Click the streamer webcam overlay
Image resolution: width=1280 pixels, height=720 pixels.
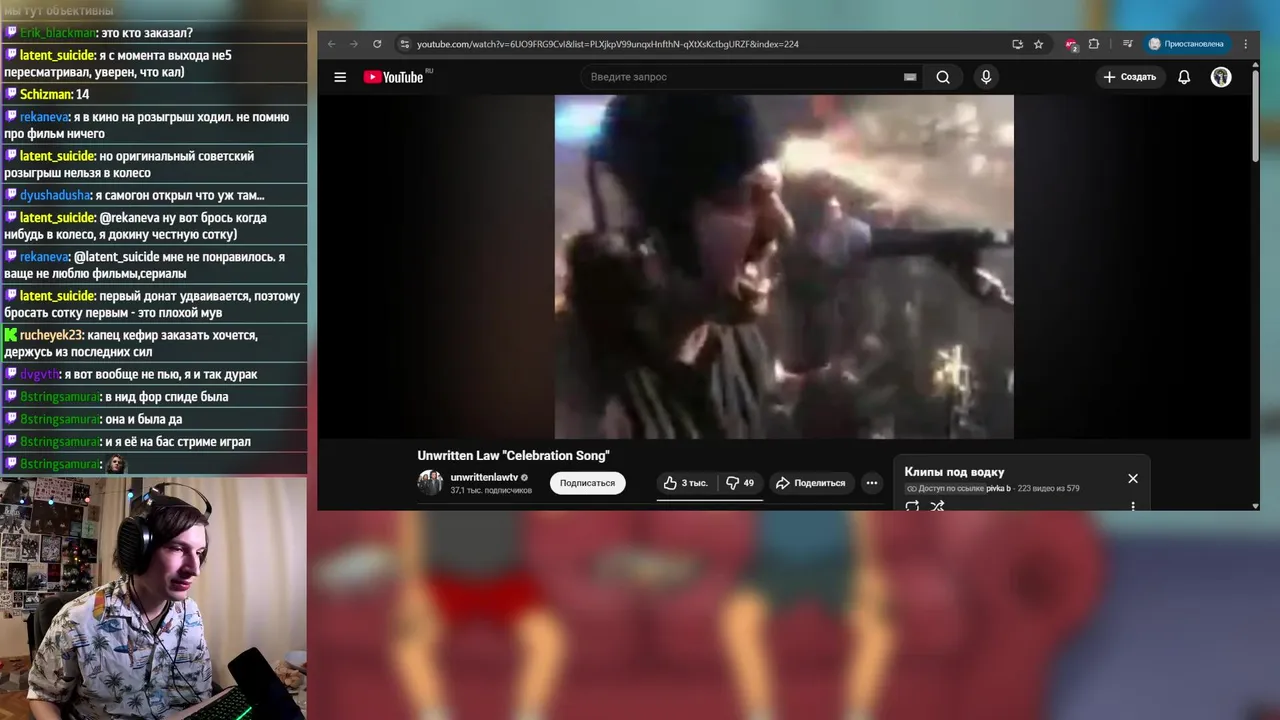pyautogui.click(x=153, y=598)
